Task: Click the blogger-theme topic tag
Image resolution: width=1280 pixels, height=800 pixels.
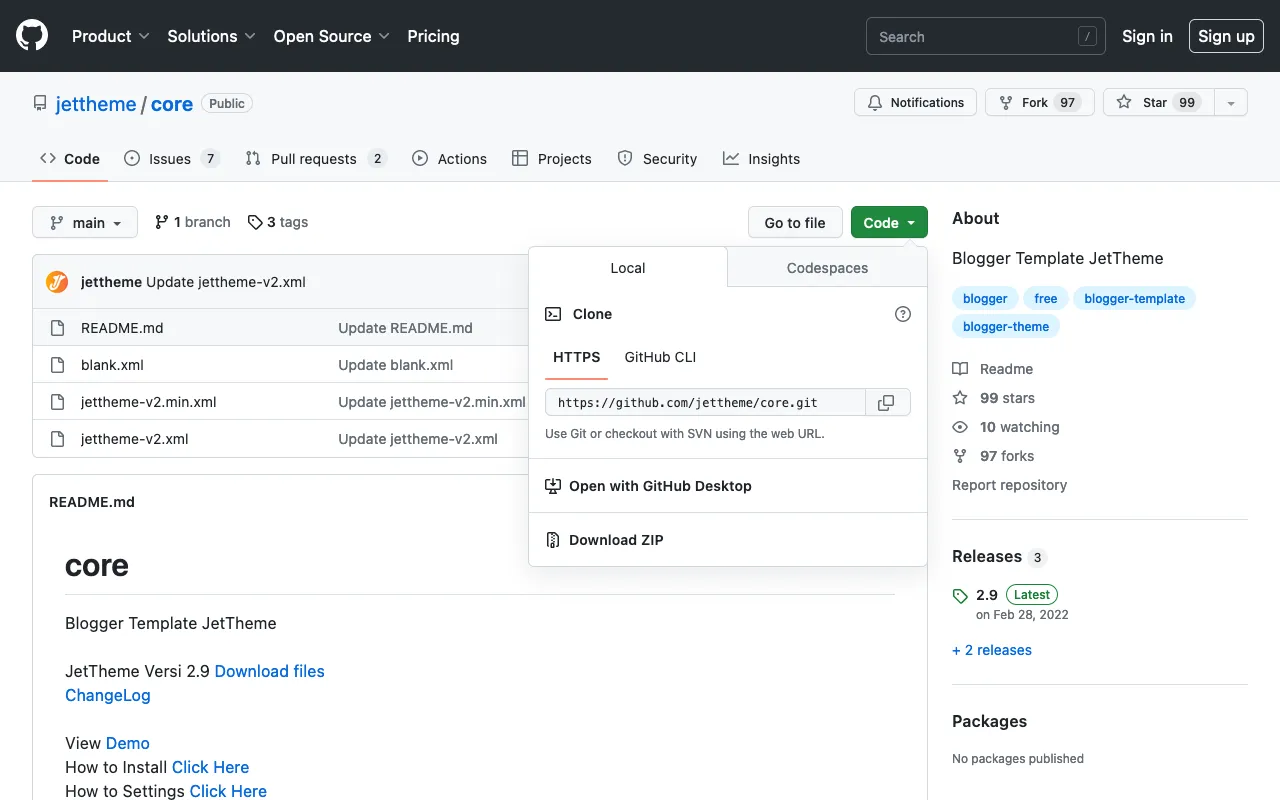Action: point(1006,326)
